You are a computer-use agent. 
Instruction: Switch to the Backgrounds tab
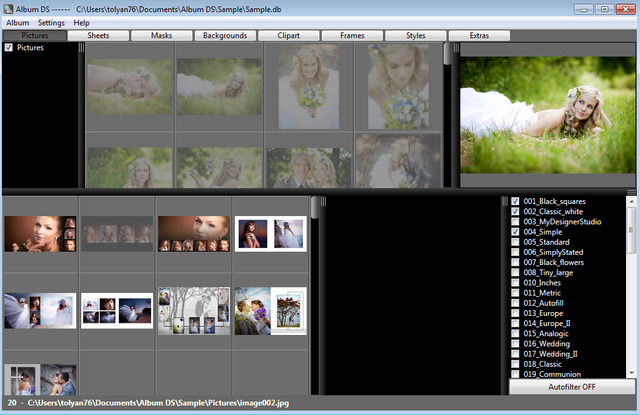(224, 35)
